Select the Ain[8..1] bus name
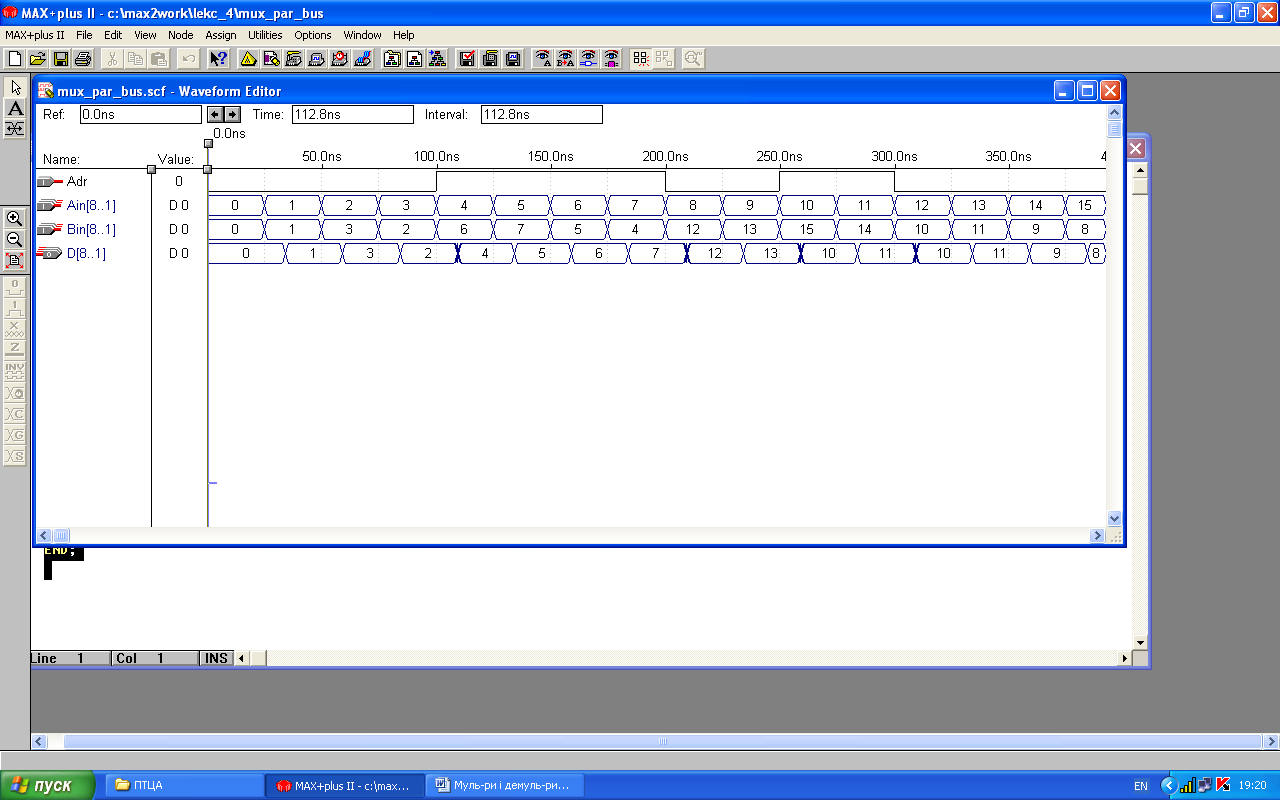 (91, 206)
